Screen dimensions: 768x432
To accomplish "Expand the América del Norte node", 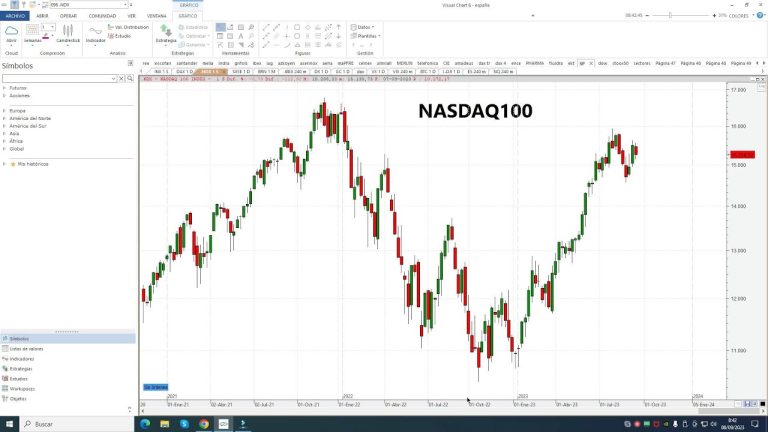I will coord(4,118).
